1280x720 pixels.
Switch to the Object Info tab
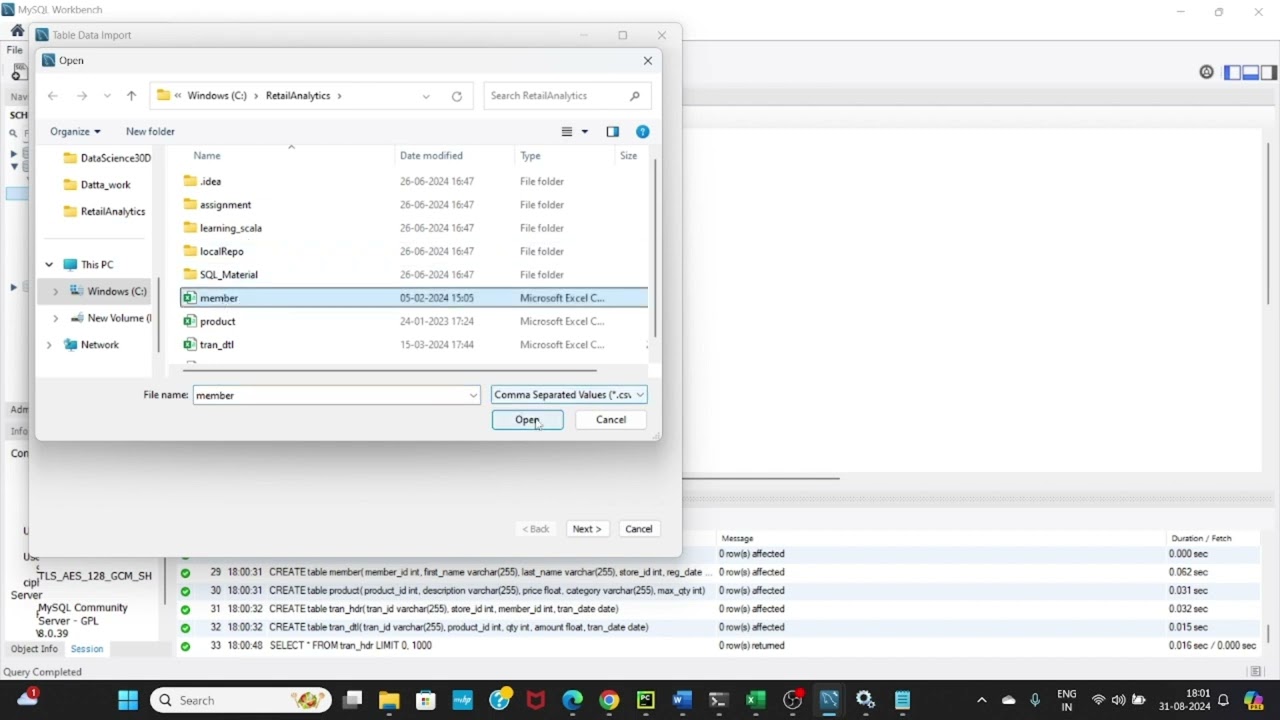point(34,649)
